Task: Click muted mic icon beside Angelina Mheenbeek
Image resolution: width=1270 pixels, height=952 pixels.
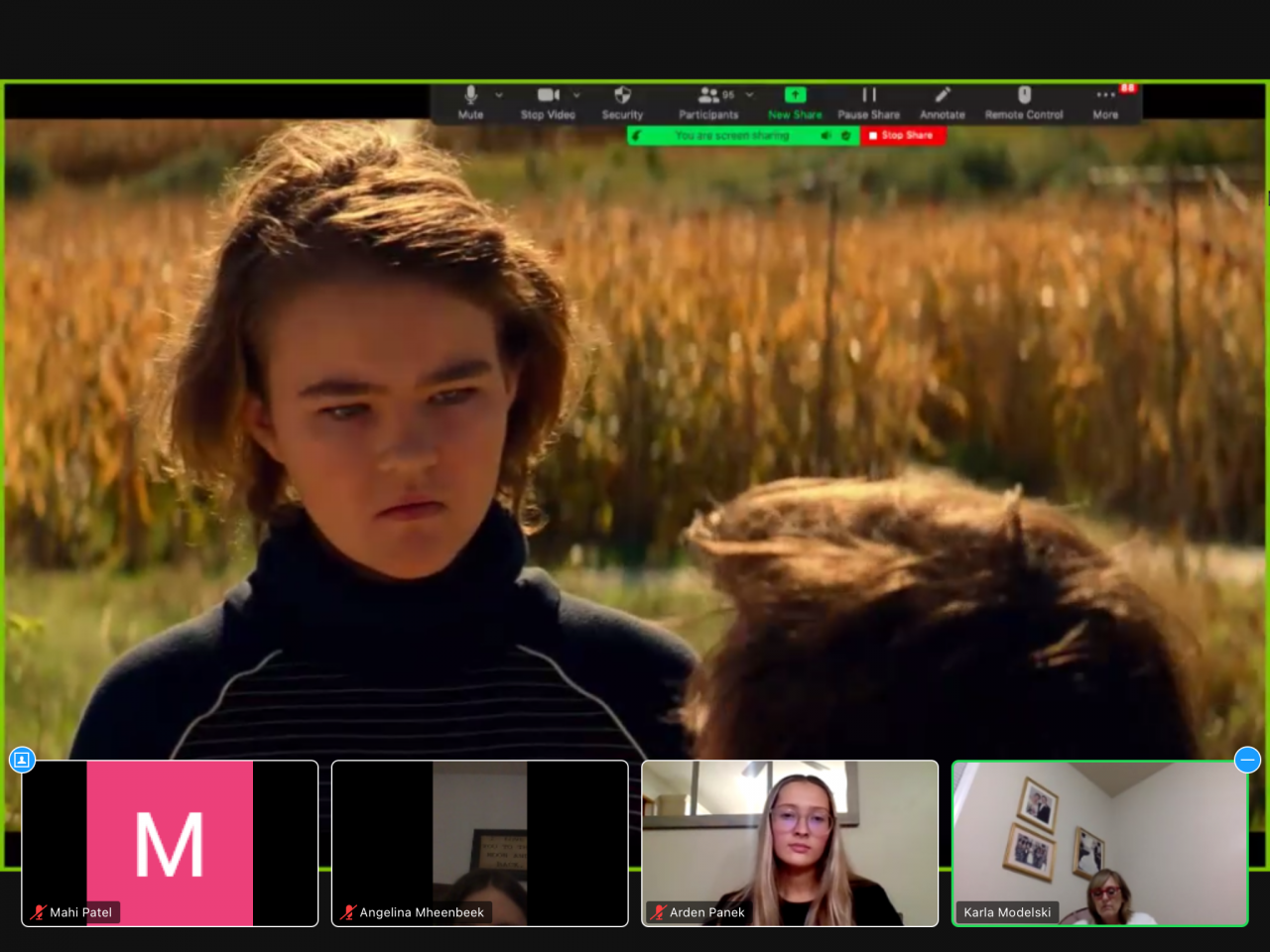Action: point(348,912)
